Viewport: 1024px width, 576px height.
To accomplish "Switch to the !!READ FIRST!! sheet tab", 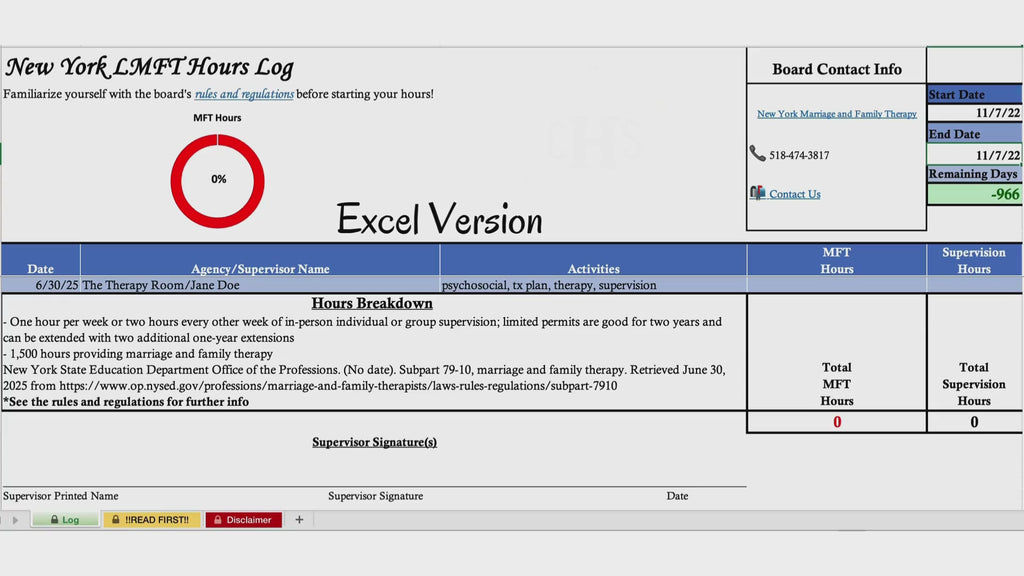I will tap(151, 520).
